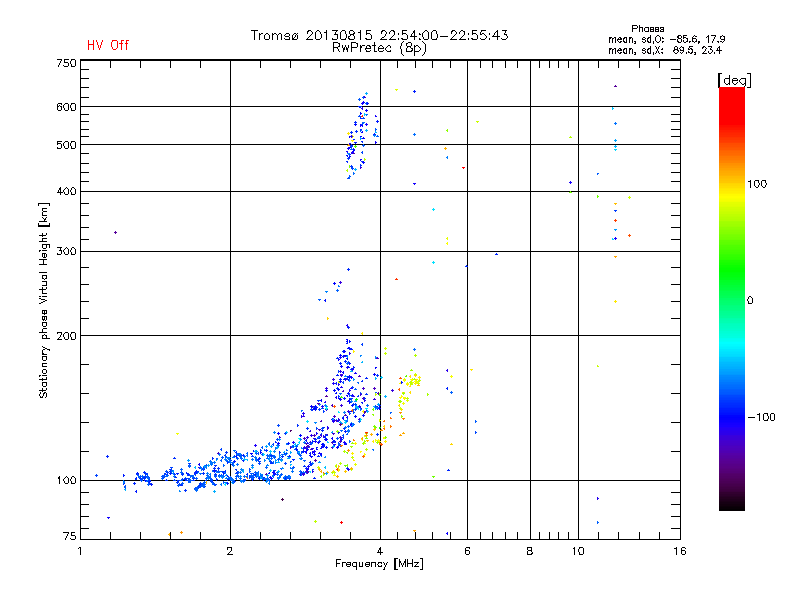Click the 'Stationary phase Virtual Height [km]' axis label

click(44, 300)
